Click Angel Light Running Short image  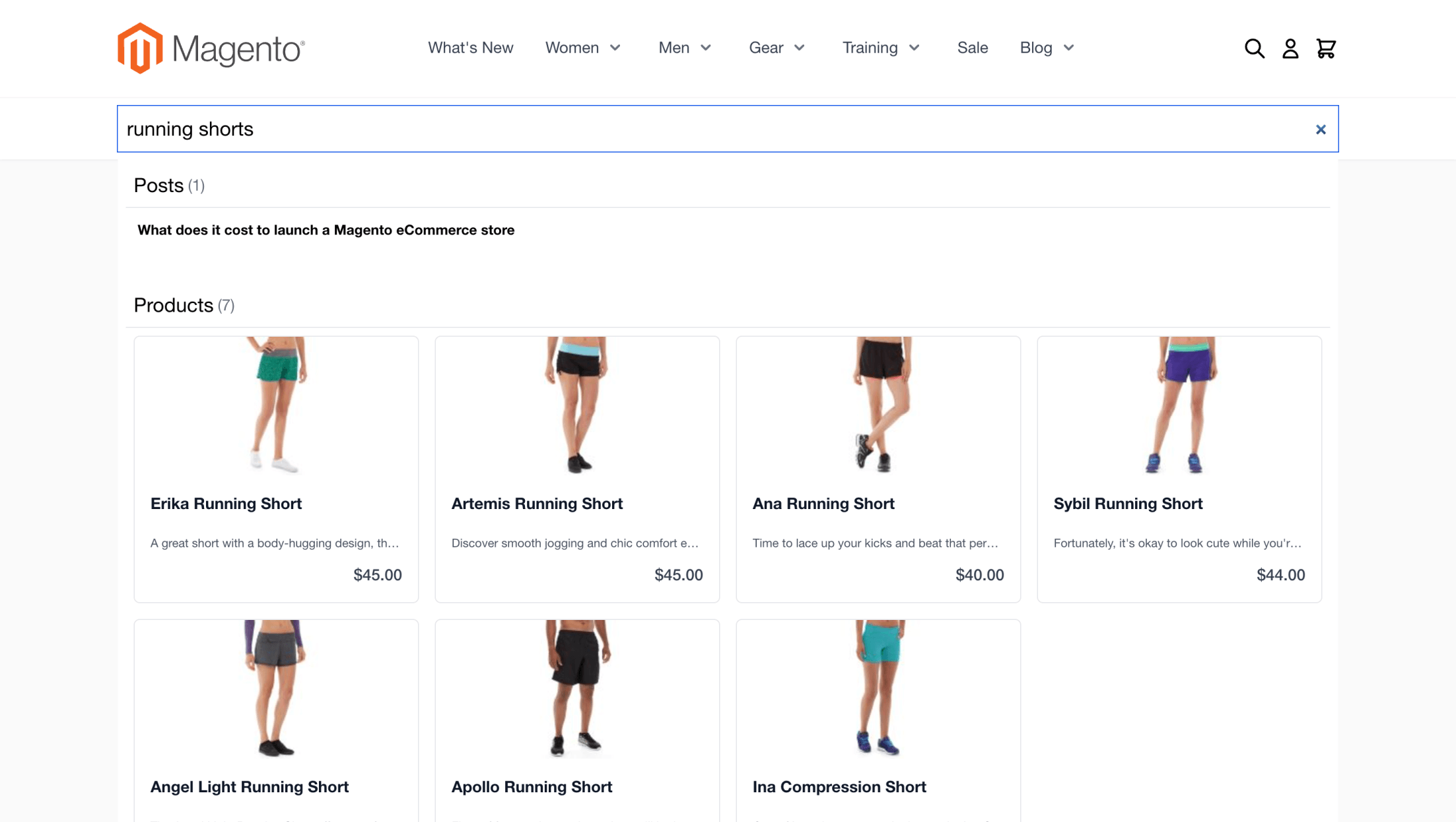[276, 689]
